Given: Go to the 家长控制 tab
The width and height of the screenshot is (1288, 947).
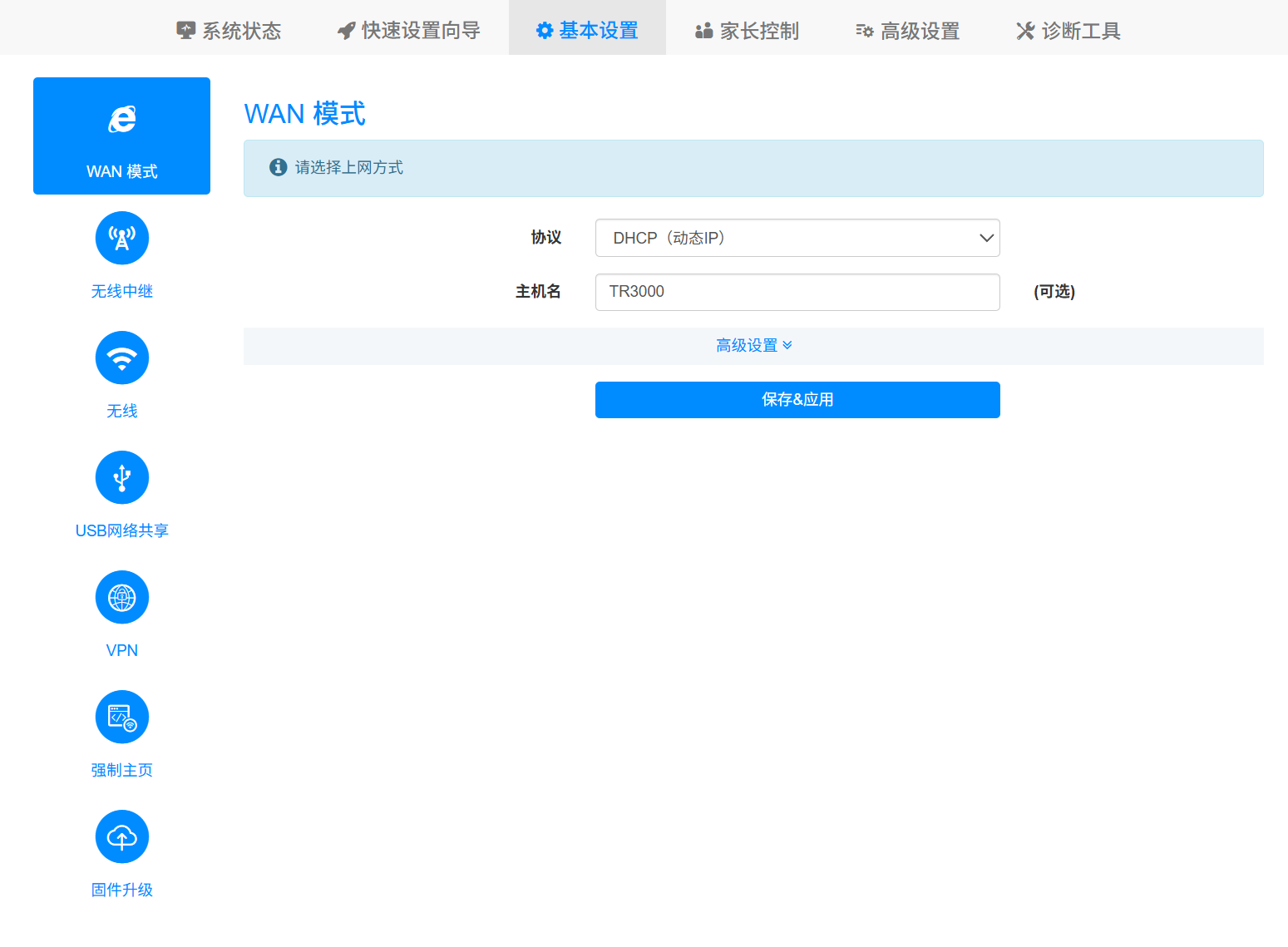Looking at the screenshot, I should (747, 31).
